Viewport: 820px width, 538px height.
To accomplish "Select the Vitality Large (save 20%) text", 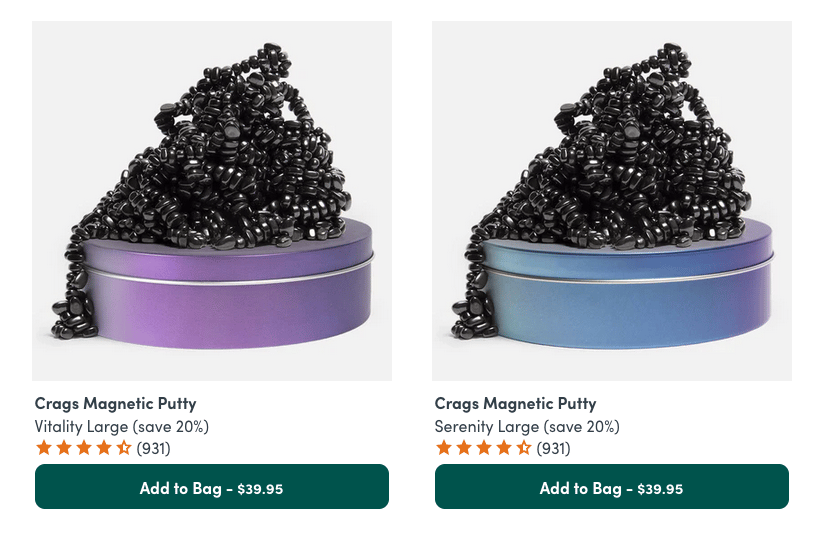I will tap(122, 427).
